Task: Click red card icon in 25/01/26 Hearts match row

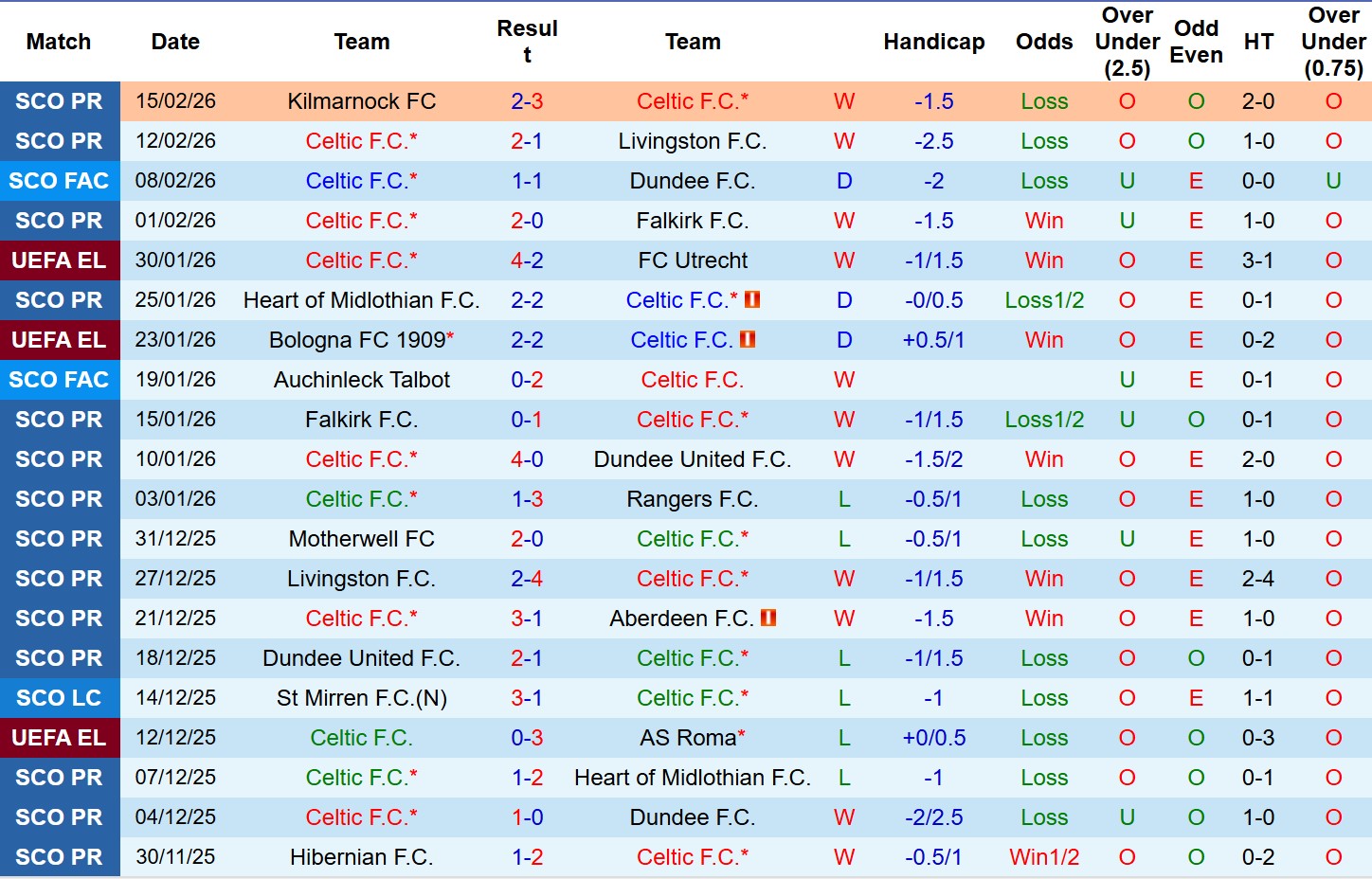Action: click(753, 299)
